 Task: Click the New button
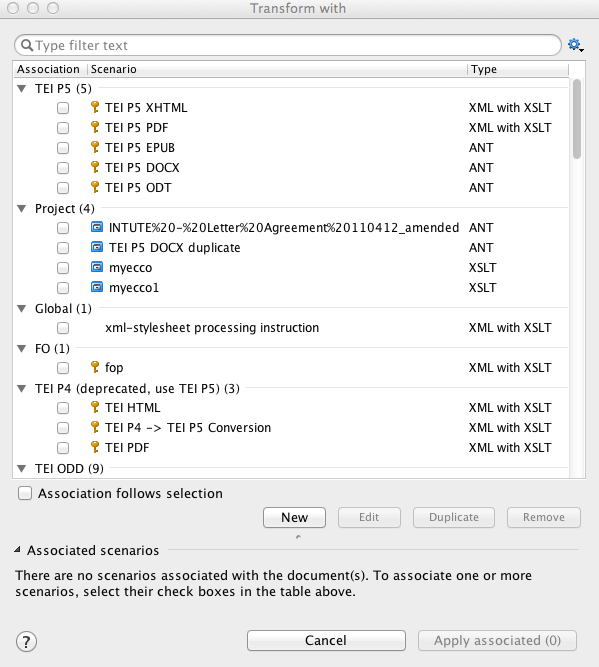pos(294,517)
